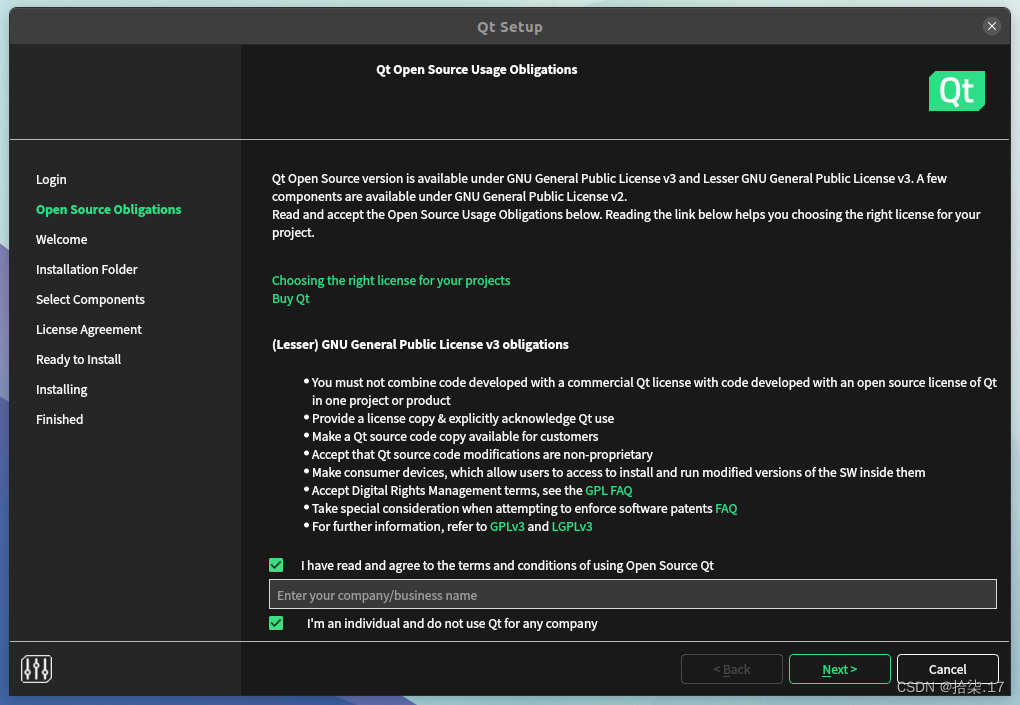Open the software patents FAQ link

[726, 509]
